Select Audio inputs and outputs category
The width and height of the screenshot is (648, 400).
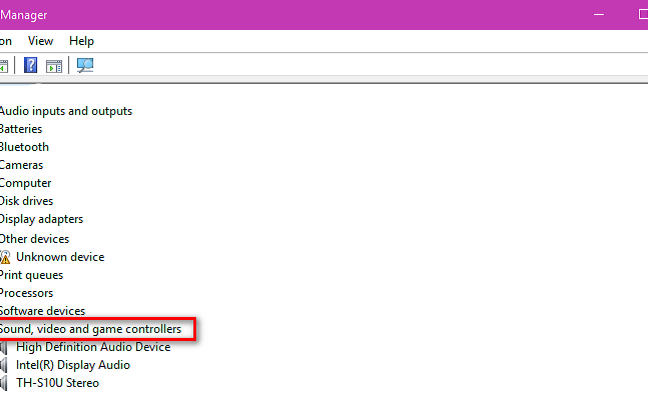[66, 111]
